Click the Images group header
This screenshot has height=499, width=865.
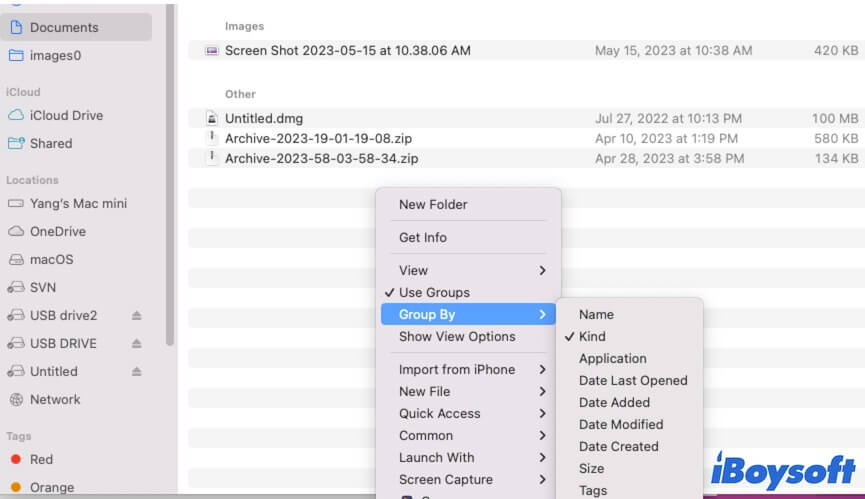point(244,26)
